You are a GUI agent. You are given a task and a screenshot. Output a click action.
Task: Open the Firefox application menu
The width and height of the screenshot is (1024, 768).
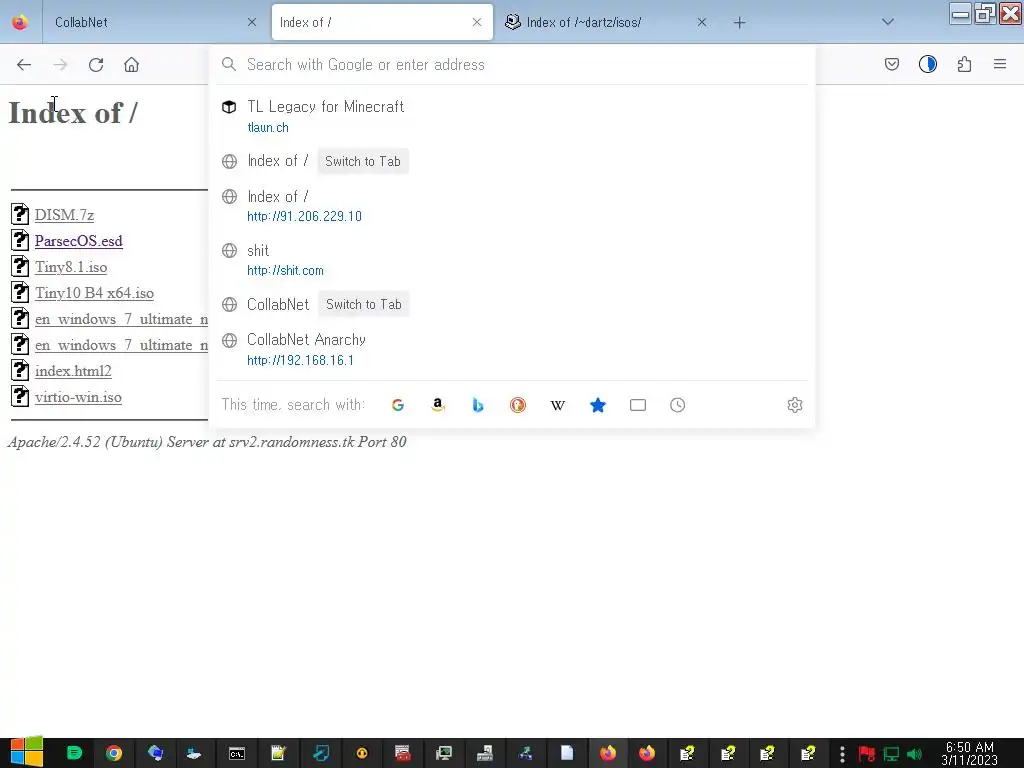1000,64
